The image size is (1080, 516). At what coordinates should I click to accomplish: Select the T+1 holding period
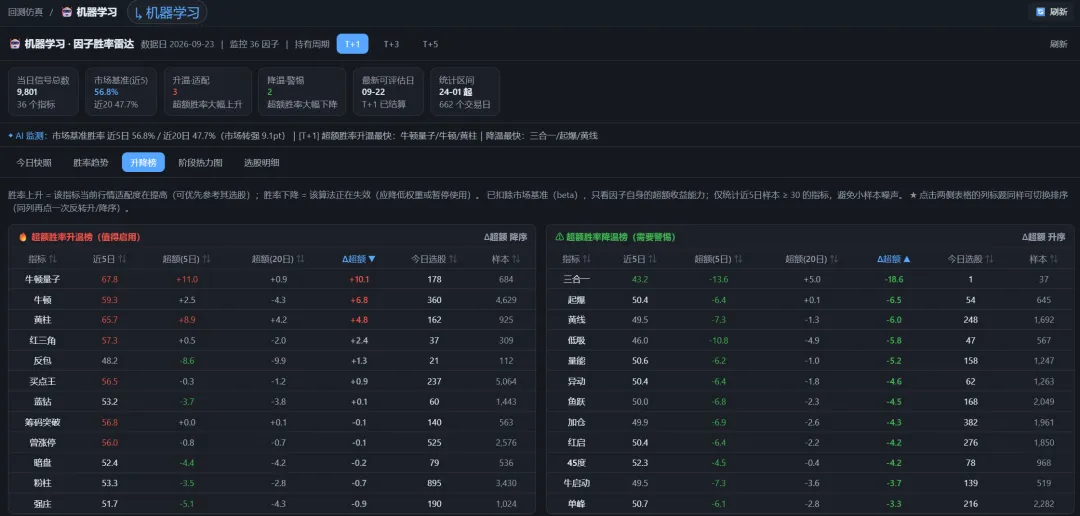[352, 44]
